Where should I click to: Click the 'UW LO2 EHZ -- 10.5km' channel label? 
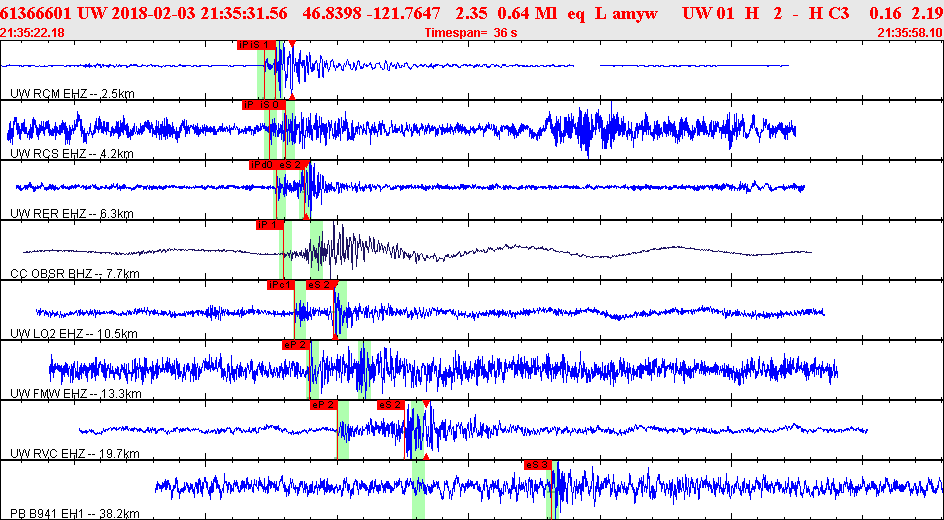[x=75, y=335]
